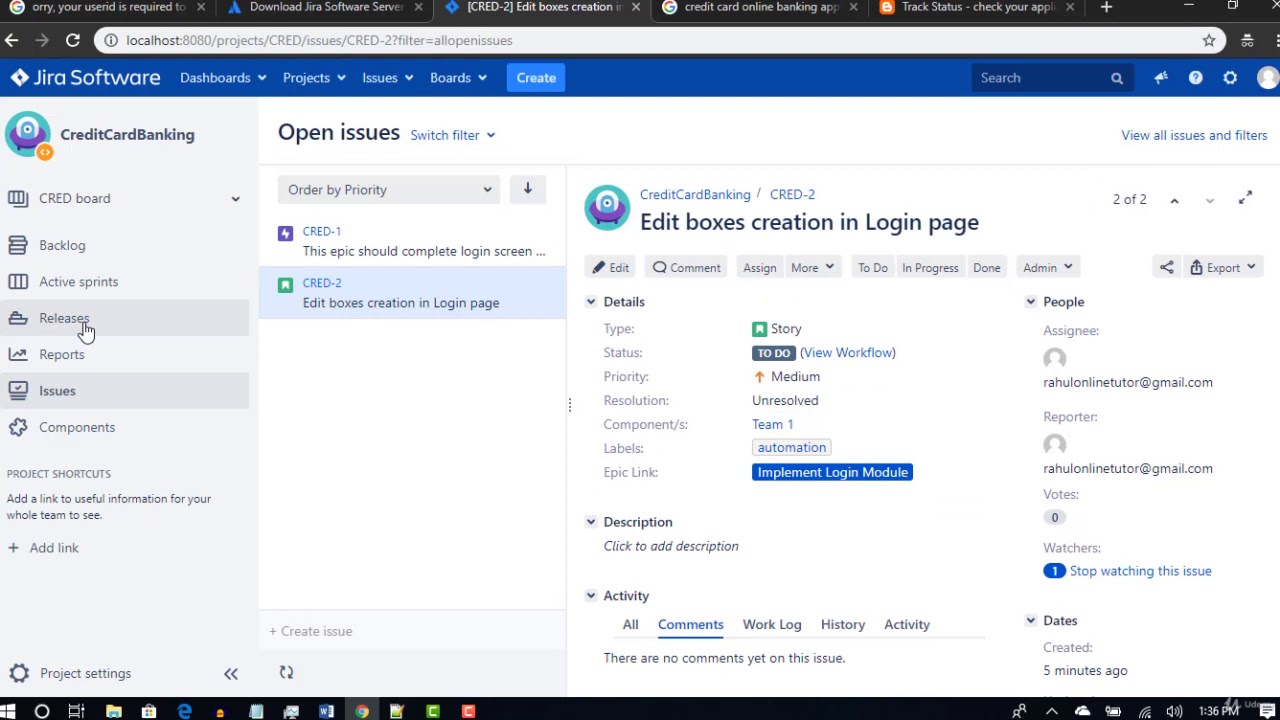The height and width of the screenshot is (720, 1280).
Task: Open the Projects dropdown menu
Action: [x=314, y=78]
